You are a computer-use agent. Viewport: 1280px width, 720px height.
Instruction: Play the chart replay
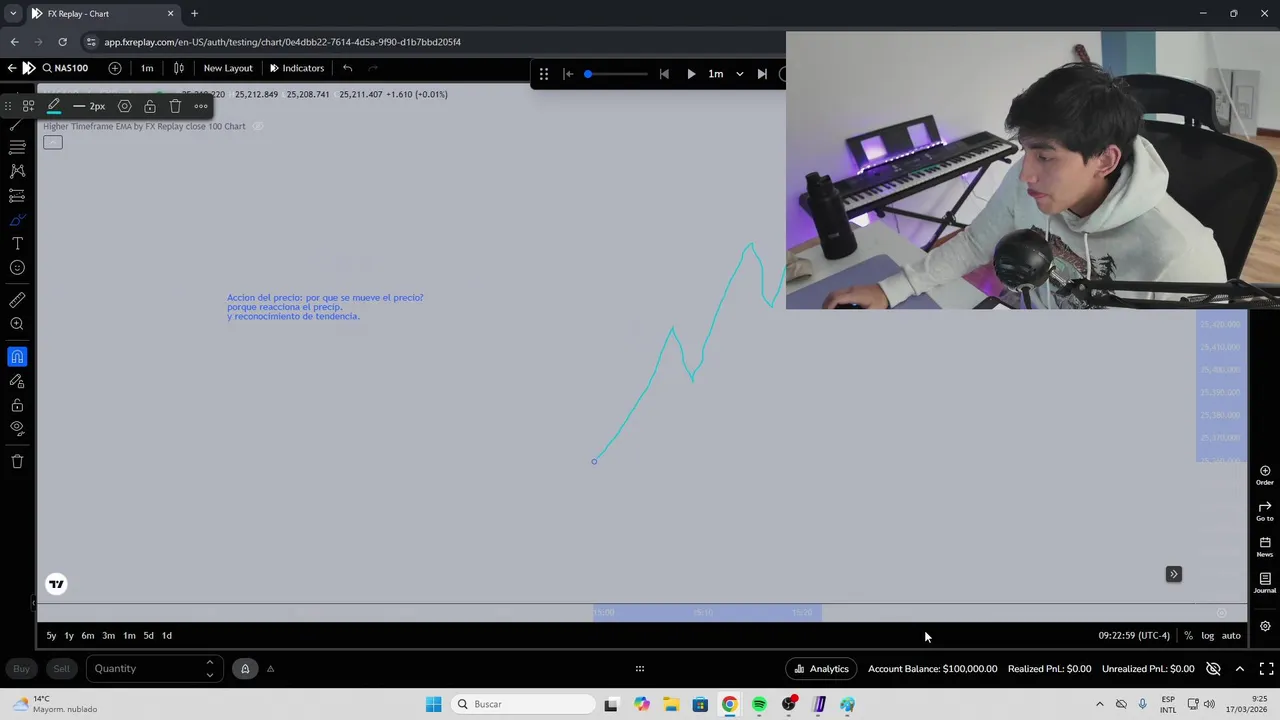click(691, 74)
